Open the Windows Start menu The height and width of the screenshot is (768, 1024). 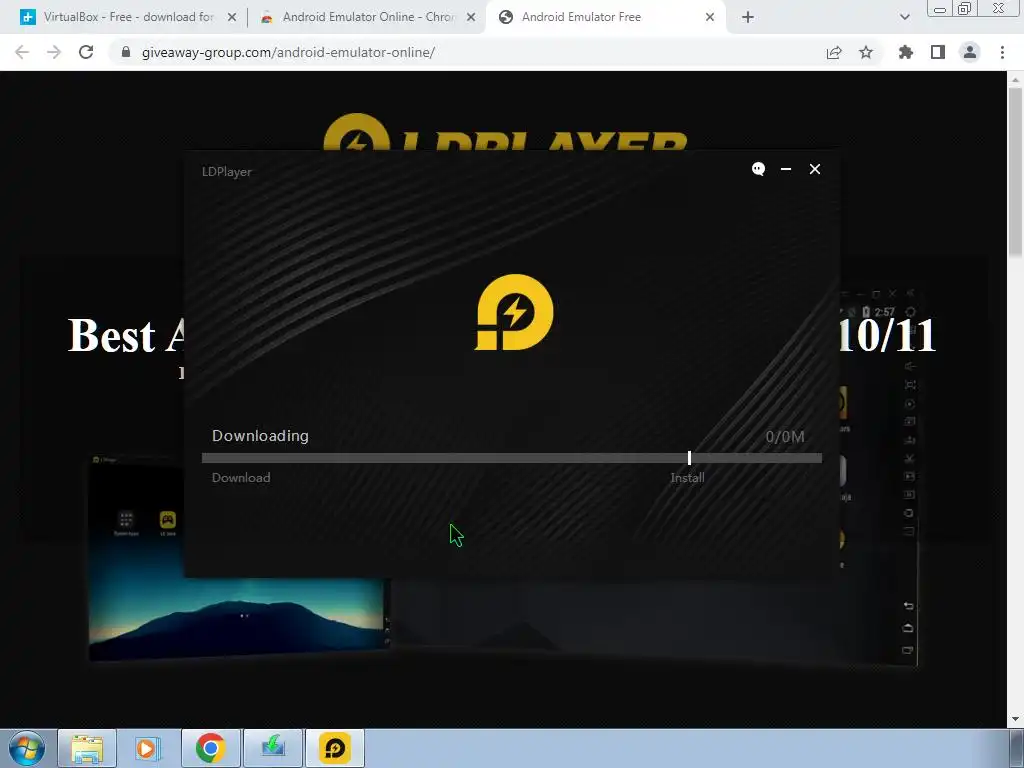[x=26, y=748]
